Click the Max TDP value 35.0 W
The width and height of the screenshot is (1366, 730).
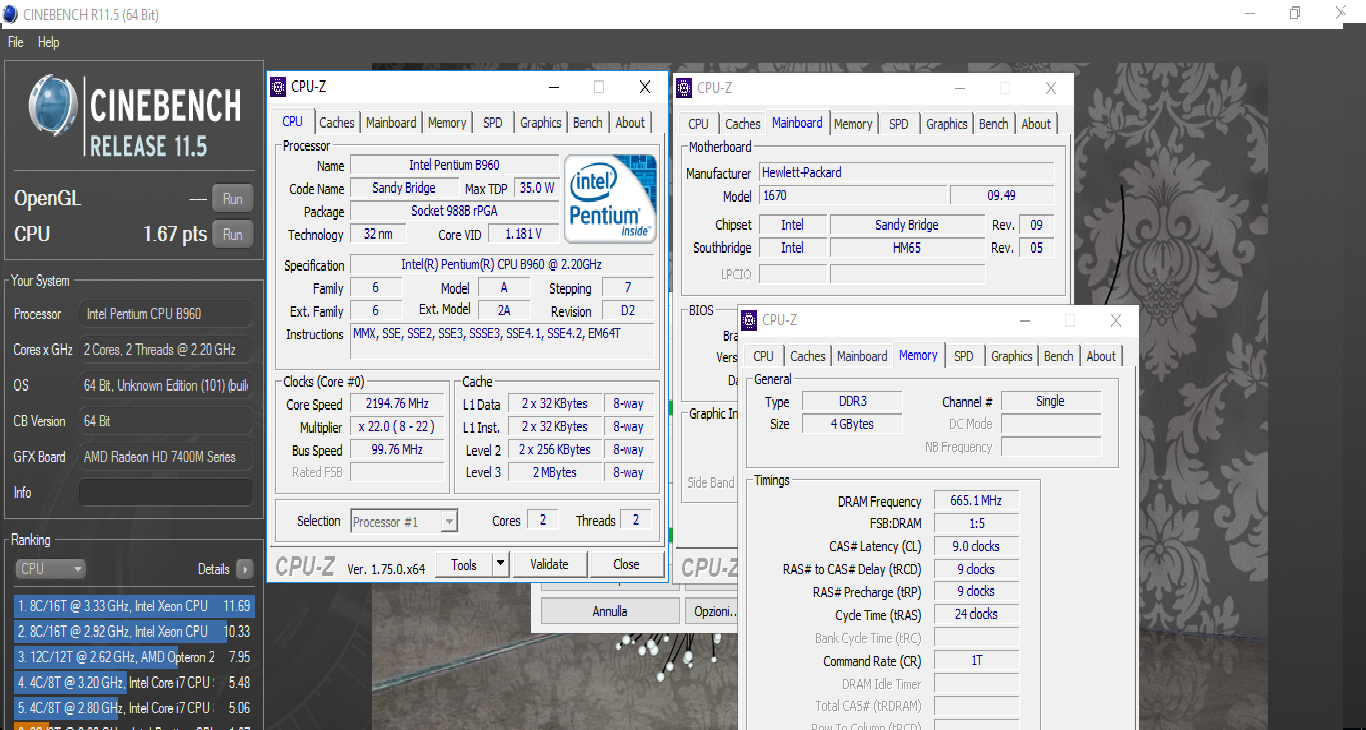coord(537,188)
